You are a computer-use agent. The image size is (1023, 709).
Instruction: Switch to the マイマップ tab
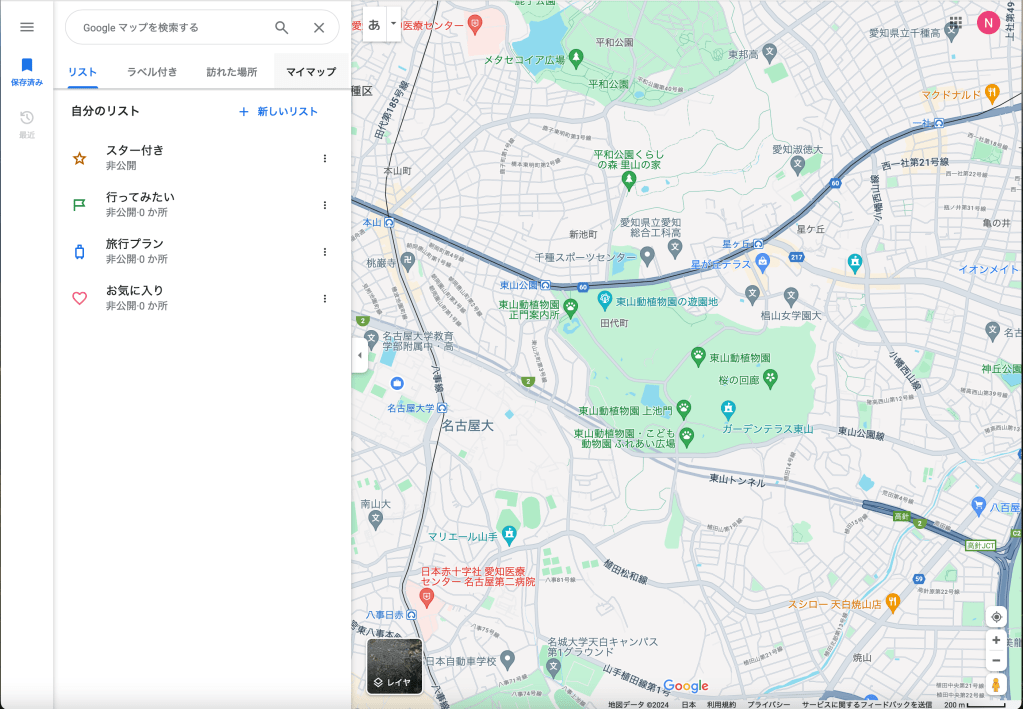click(311, 72)
